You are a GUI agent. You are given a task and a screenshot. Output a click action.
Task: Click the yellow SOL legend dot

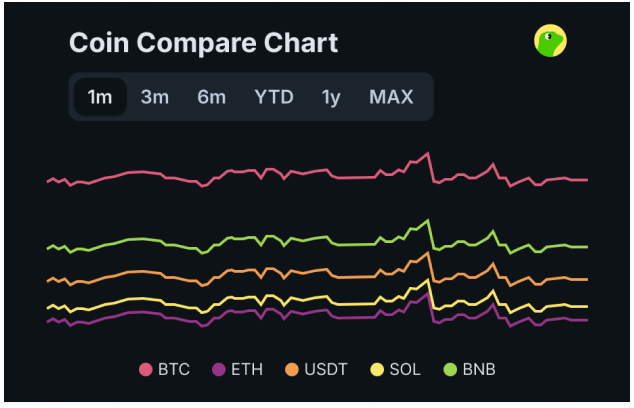point(378,370)
